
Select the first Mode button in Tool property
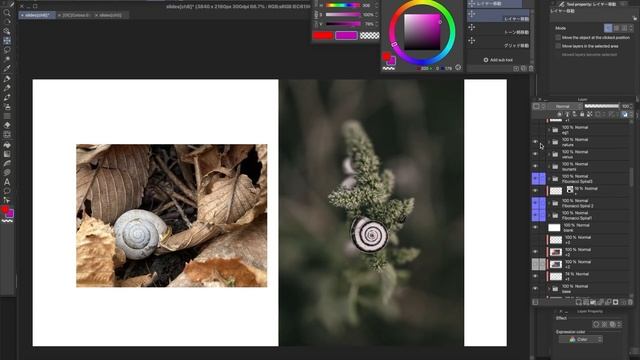pyautogui.click(x=608, y=28)
